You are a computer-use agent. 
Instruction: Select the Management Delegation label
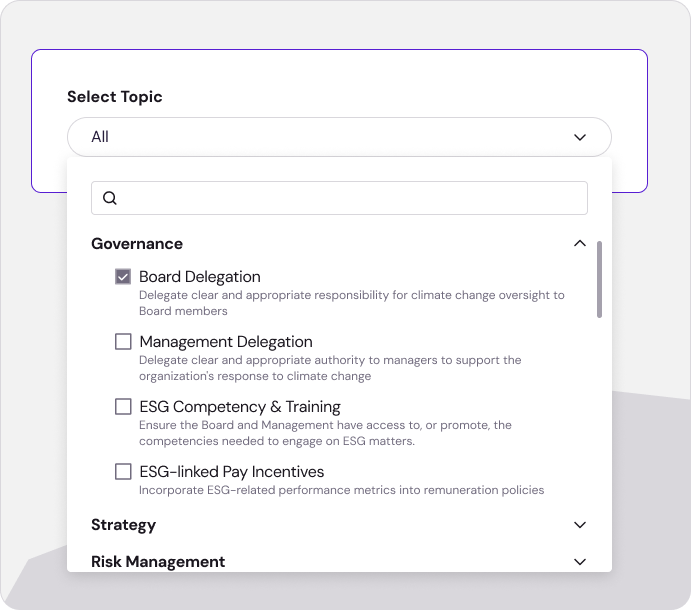point(226,342)
